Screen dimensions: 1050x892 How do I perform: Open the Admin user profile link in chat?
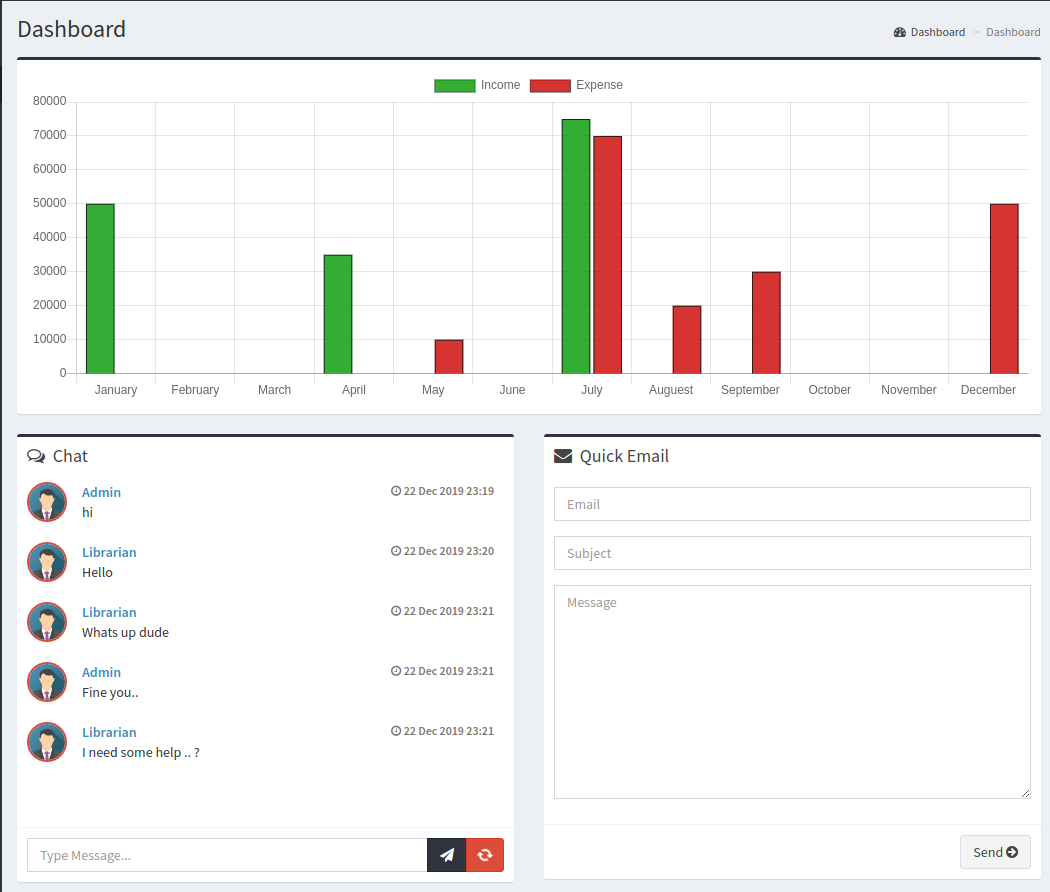pyautogui.click(x=101, y=492)
